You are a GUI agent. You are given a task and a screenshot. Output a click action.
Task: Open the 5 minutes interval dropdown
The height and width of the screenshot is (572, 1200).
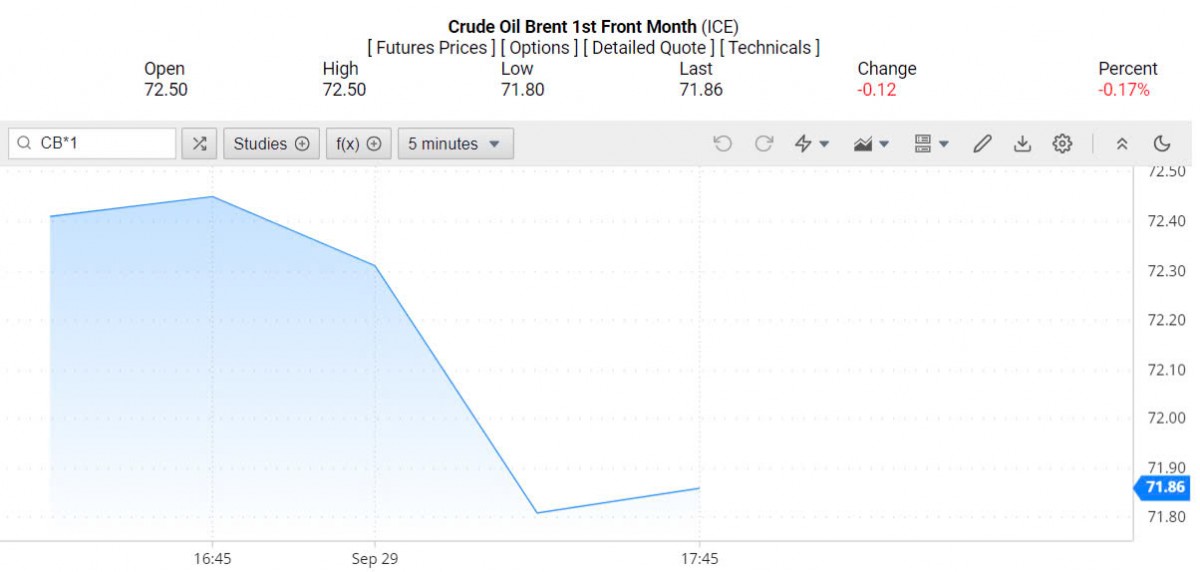[455, 144]
